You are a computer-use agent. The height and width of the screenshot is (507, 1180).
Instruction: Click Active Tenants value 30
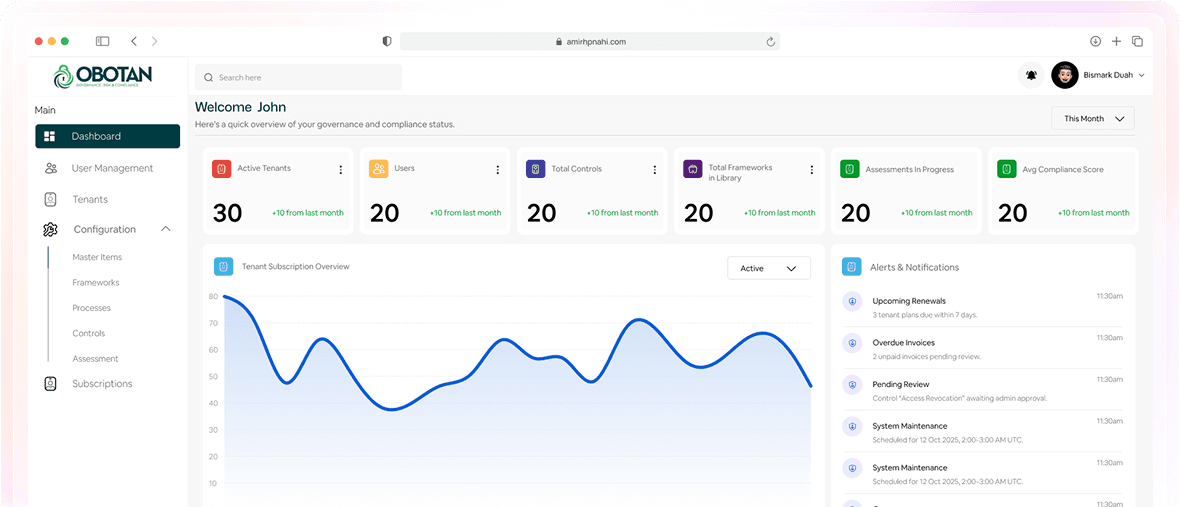[227, 214]
